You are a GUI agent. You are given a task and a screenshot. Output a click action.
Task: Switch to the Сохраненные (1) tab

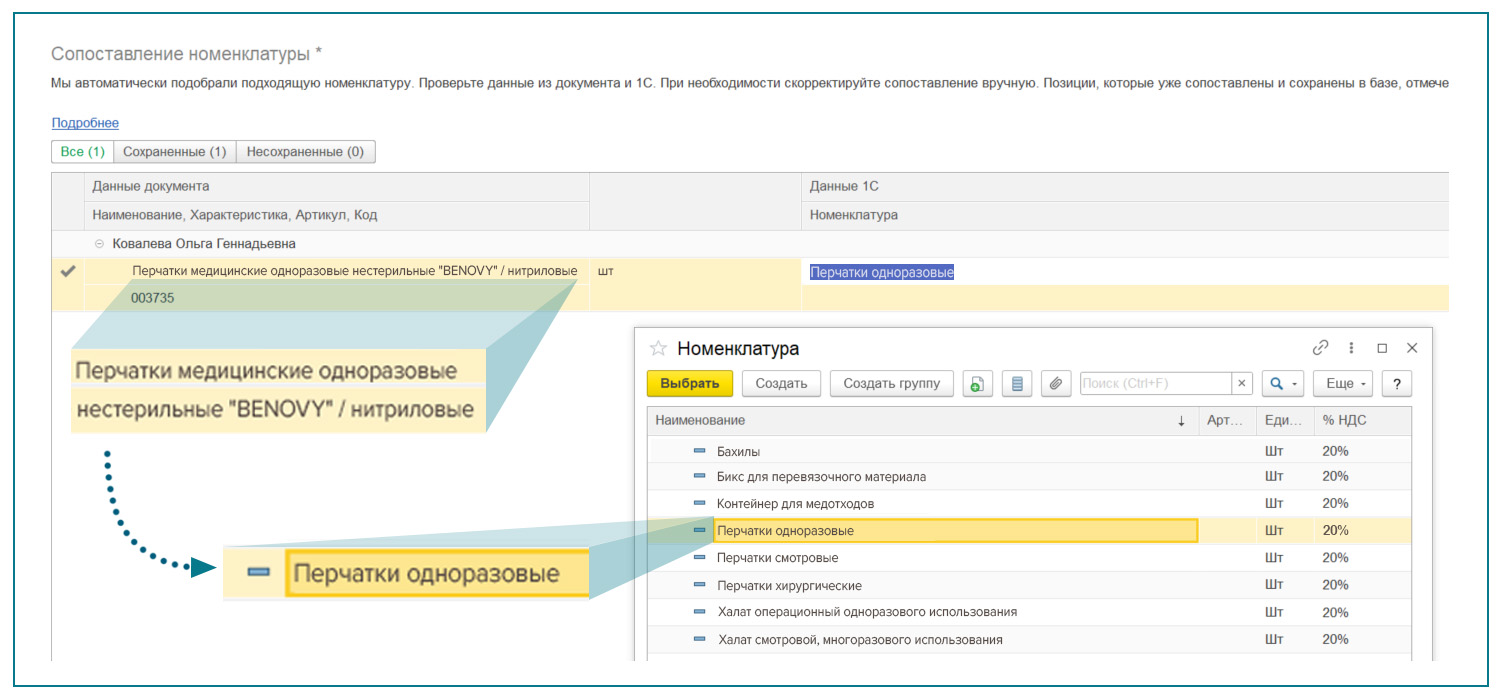(x=175, y=152)
